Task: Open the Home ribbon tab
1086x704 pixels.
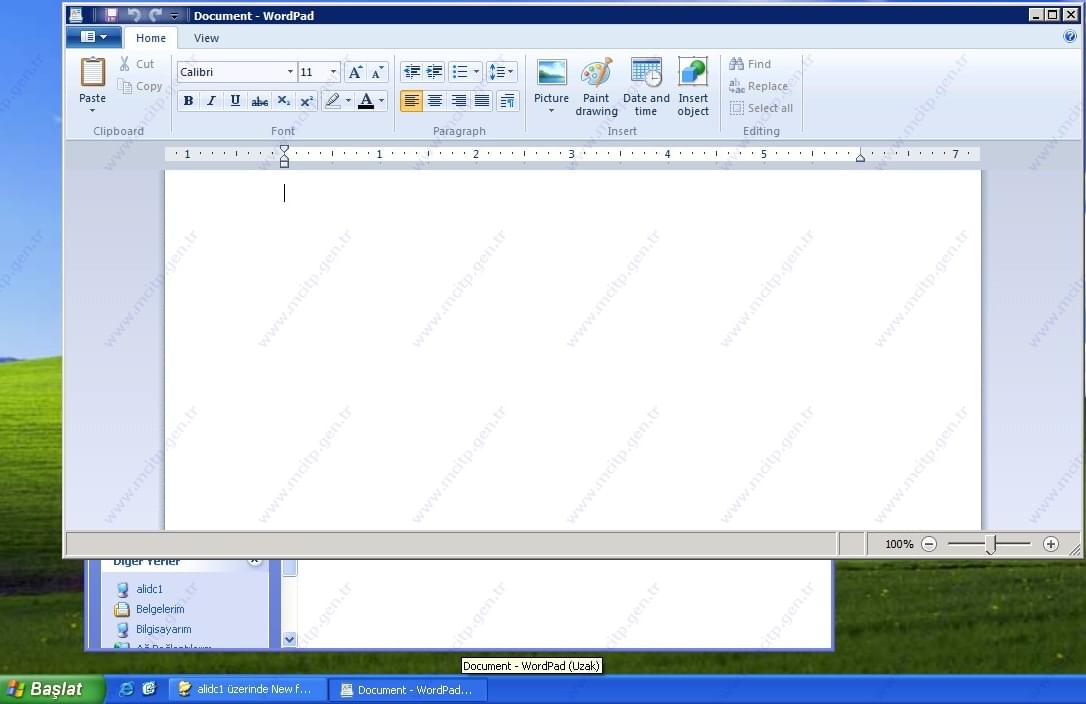Action: (x=151, y=38)
